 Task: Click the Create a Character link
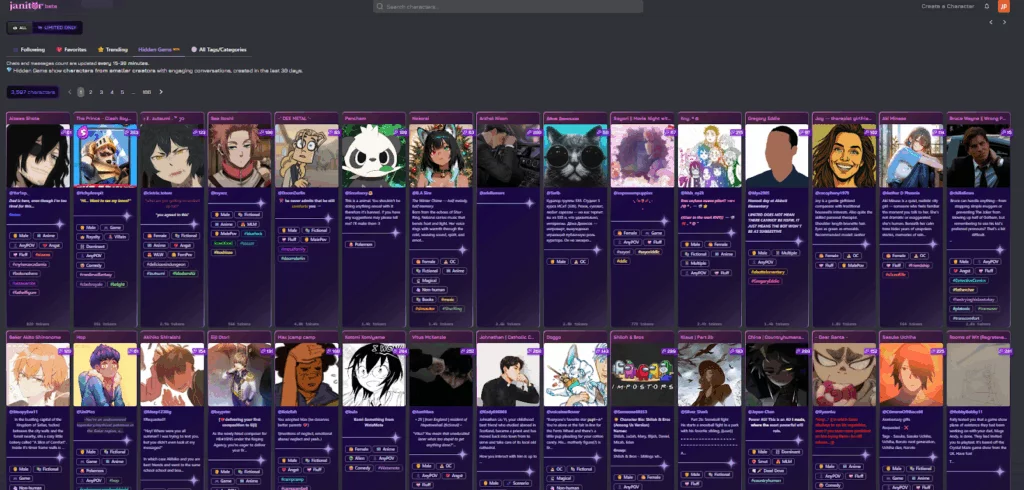tap(948, 7)
